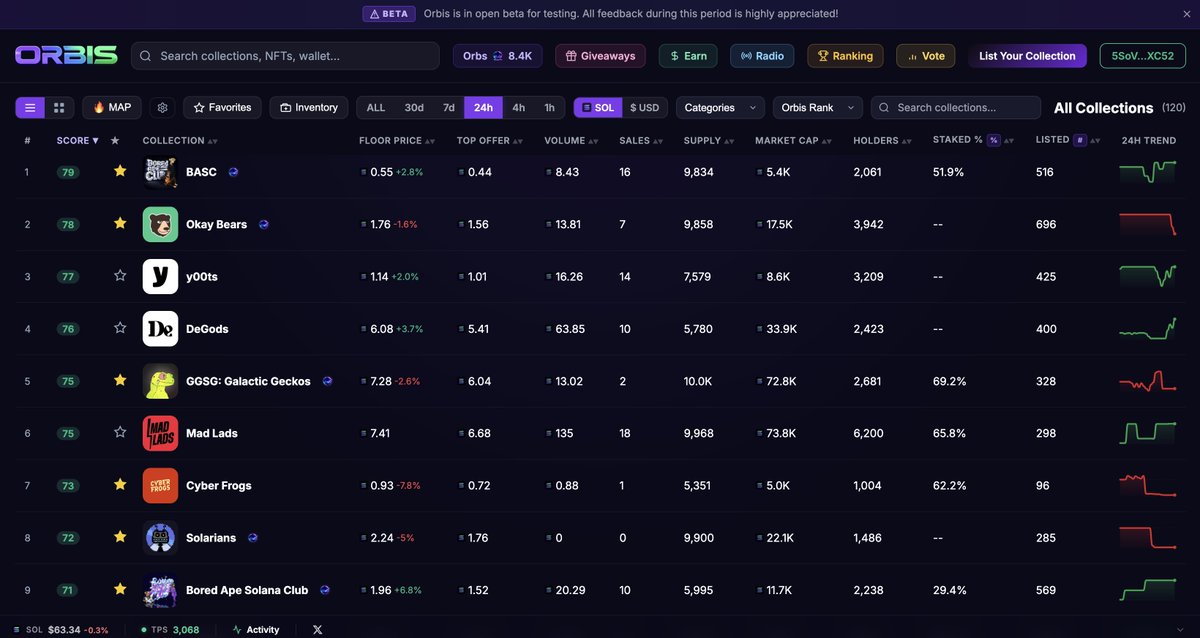
Task: Click the Mad Lads 24h trend chart
Action: tap(1148, 433)
